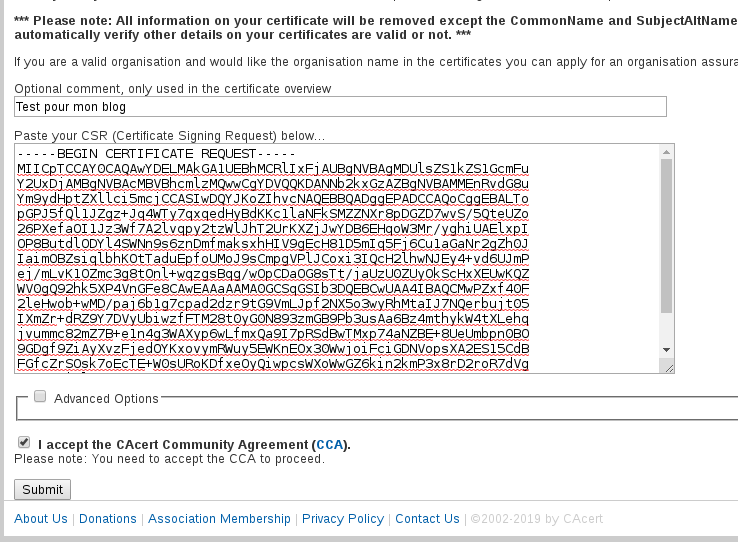Open the Association Membership link
This screenshot has height=542, width=738.
click(x=219, y=518)
